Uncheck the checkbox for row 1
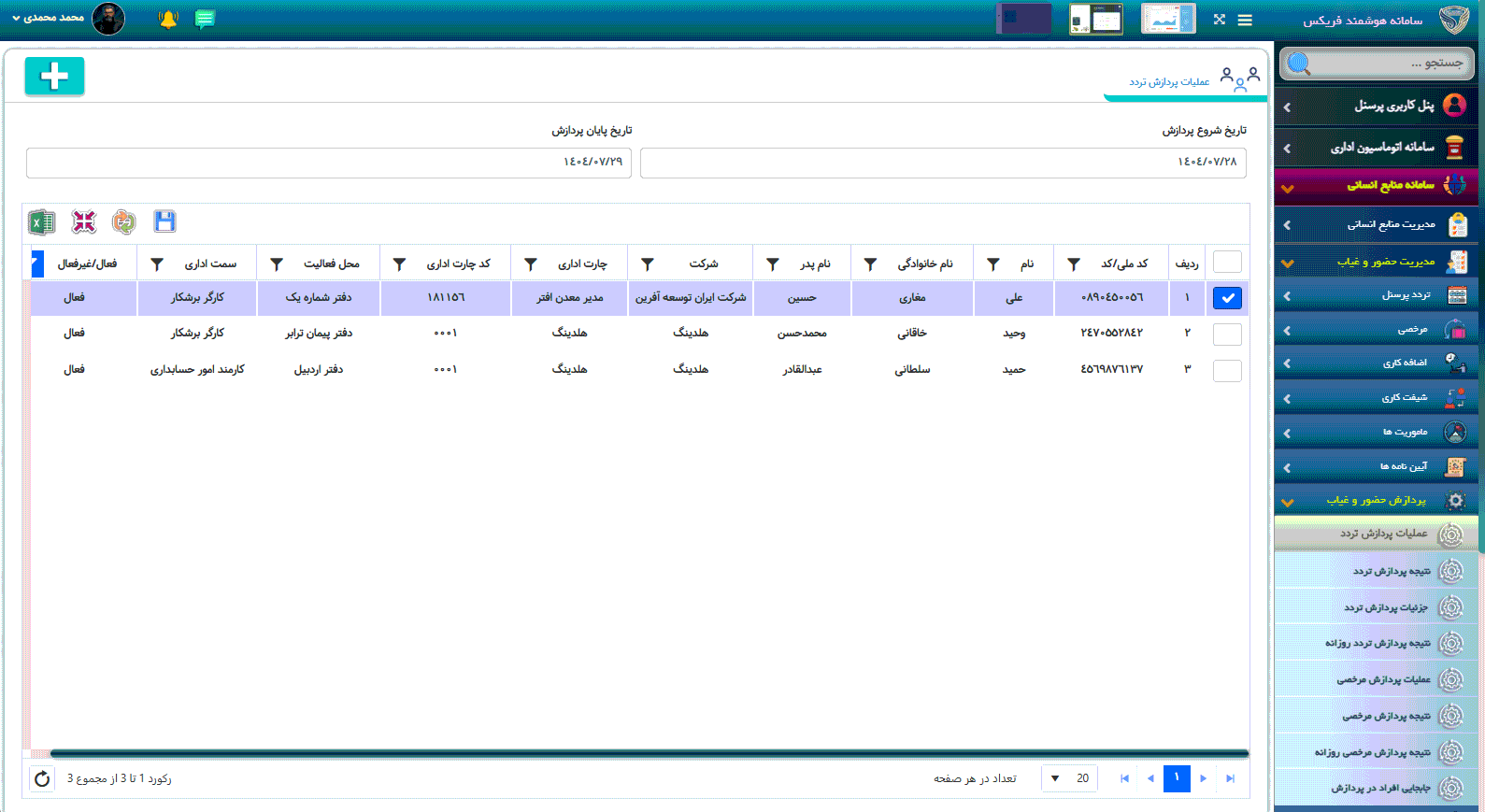 1227,298
